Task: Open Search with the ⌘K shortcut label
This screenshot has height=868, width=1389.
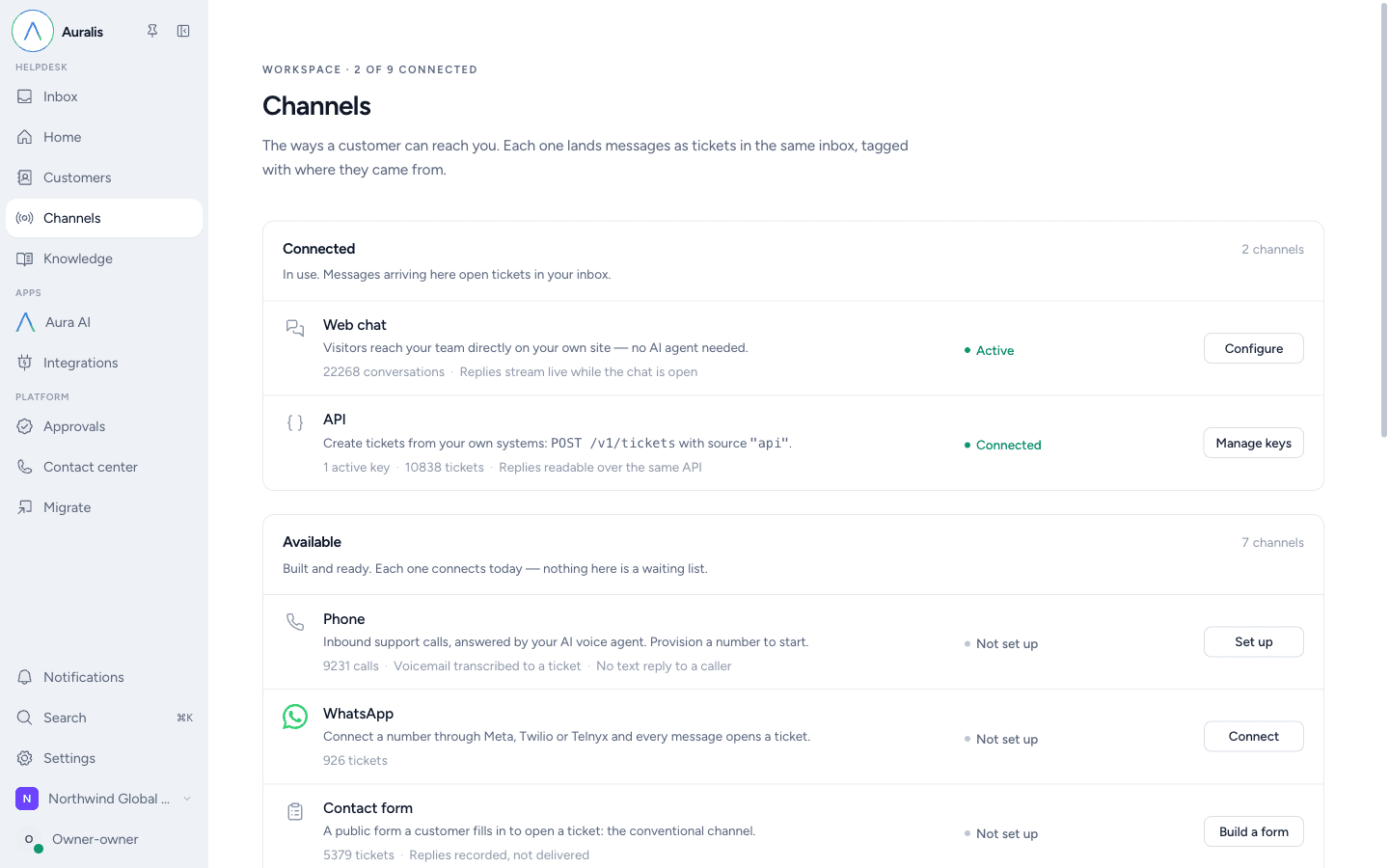Action: [184, 718]
